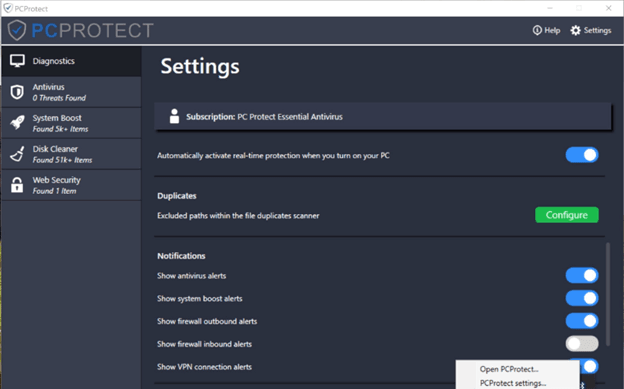Click the System Boost rocket icon
Image resolution: width=624 pixels, height=389 pixels.
pos(18,123)
